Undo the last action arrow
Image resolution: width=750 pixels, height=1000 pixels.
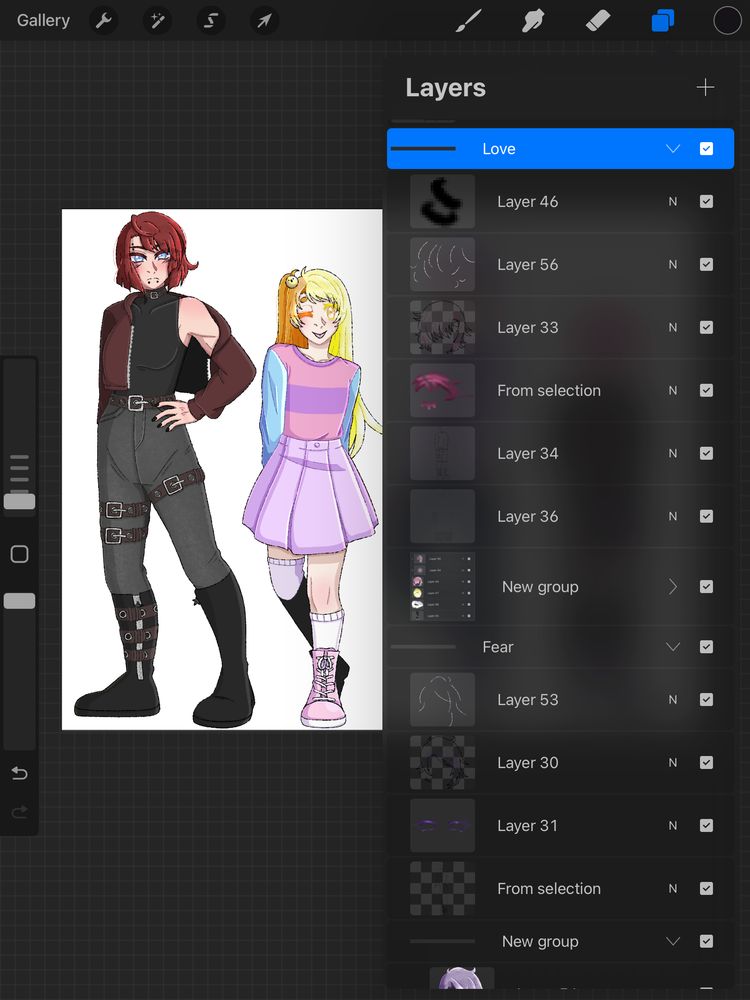tap(20, 774)
